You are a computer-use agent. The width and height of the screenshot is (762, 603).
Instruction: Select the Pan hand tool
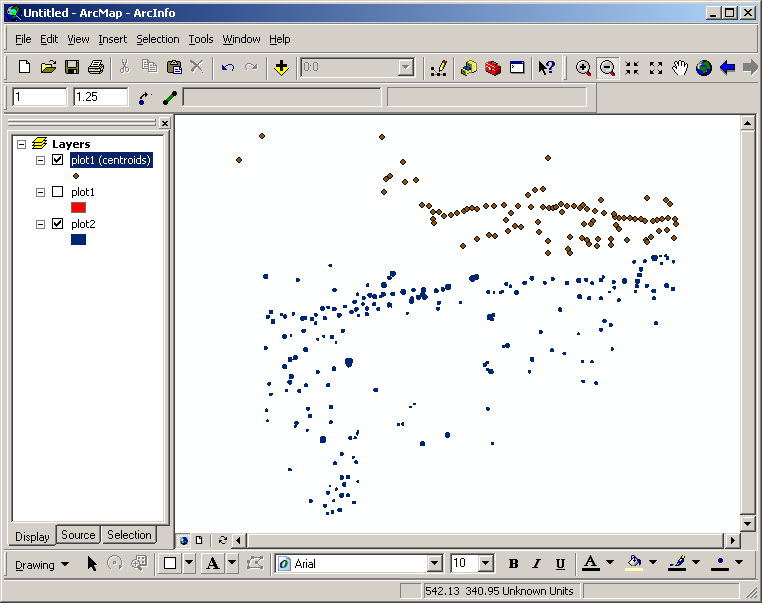680,68
